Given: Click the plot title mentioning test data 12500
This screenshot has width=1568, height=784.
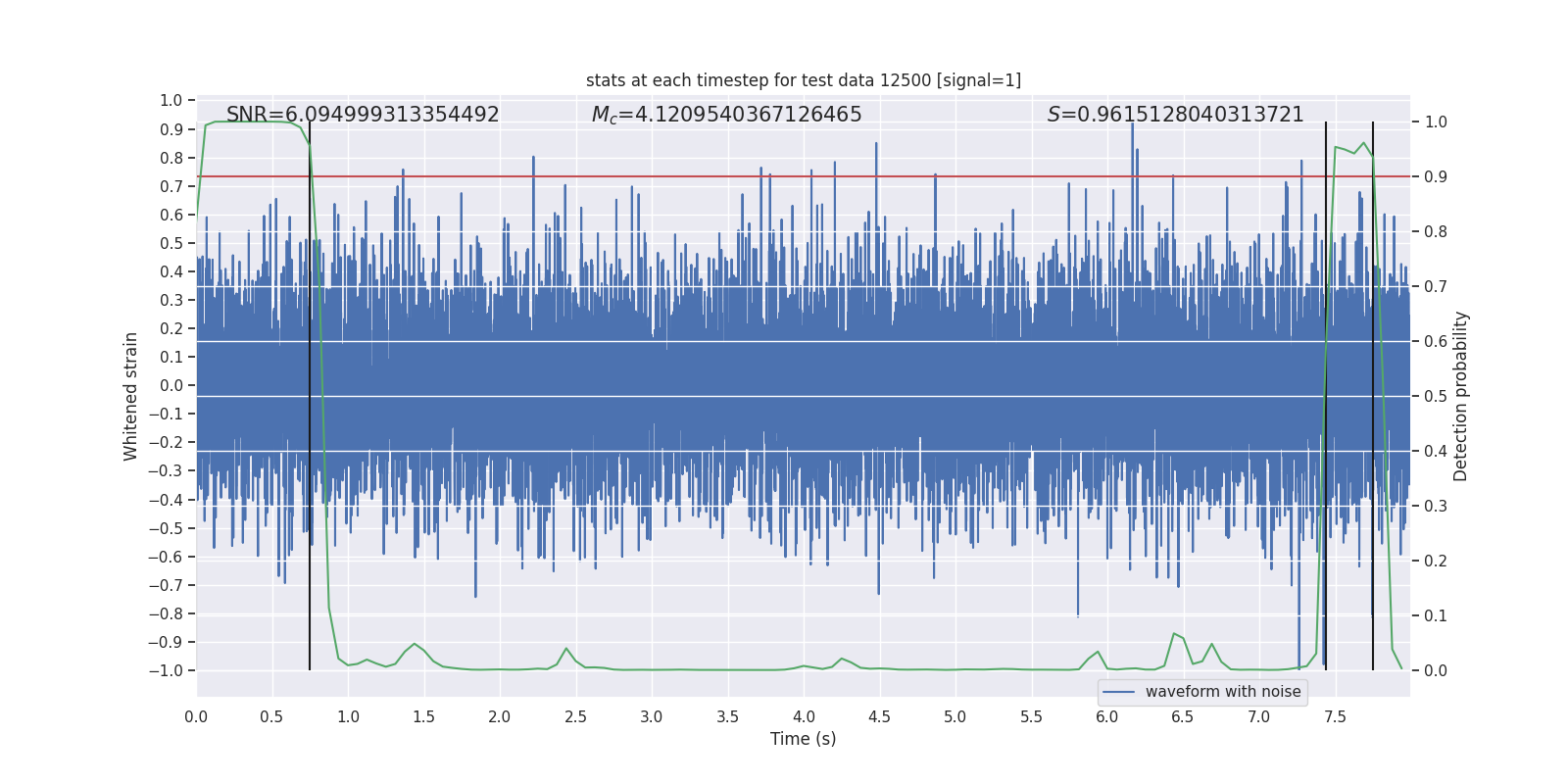Looking at the screenshot, I should tap(803, 80).
